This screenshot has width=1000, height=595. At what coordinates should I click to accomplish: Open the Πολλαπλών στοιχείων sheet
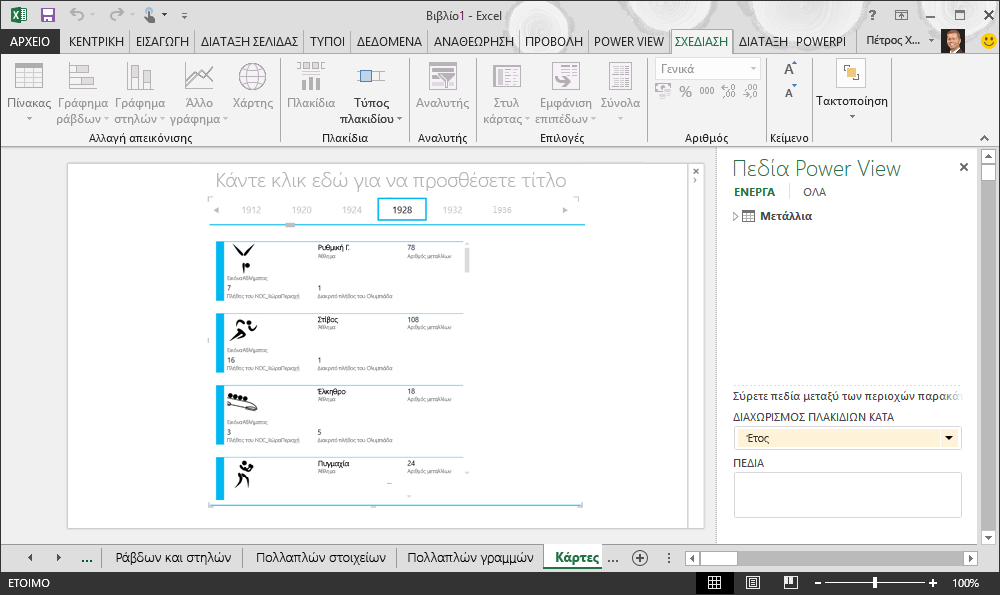point(321,558)
